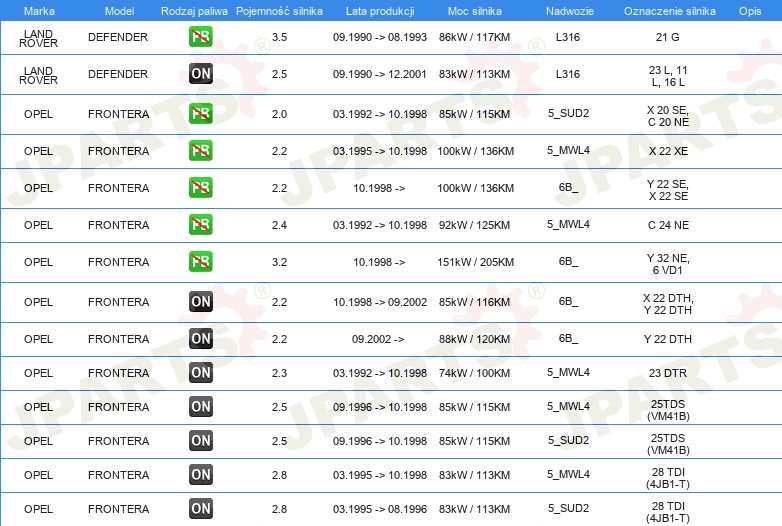Screen dimensions: 782x526
Task: Click ON icon for Frontera 2.8 5_MWL4 row
Action: tap(200, 474)
